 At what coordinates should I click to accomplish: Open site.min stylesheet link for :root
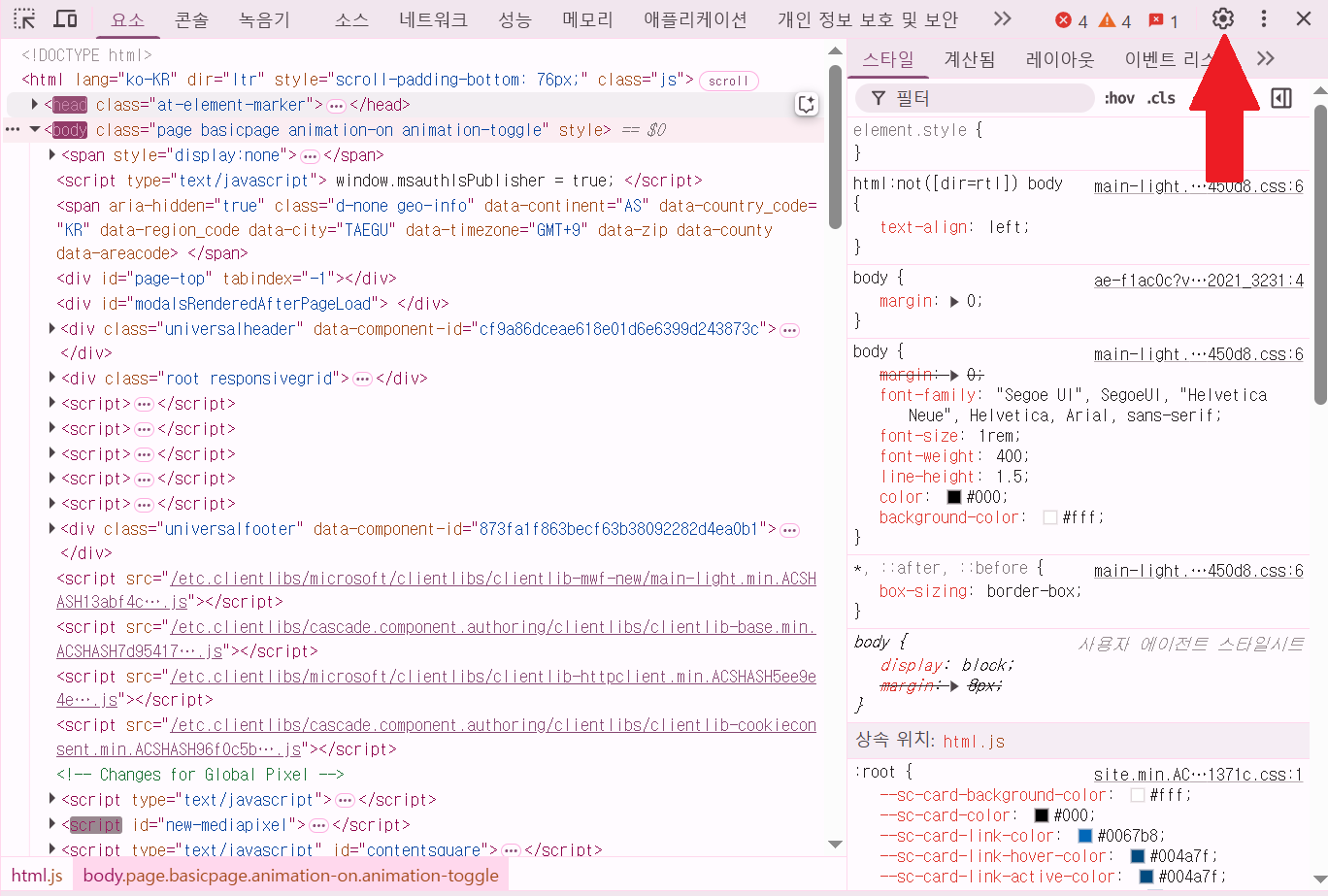pos(1198,775)
